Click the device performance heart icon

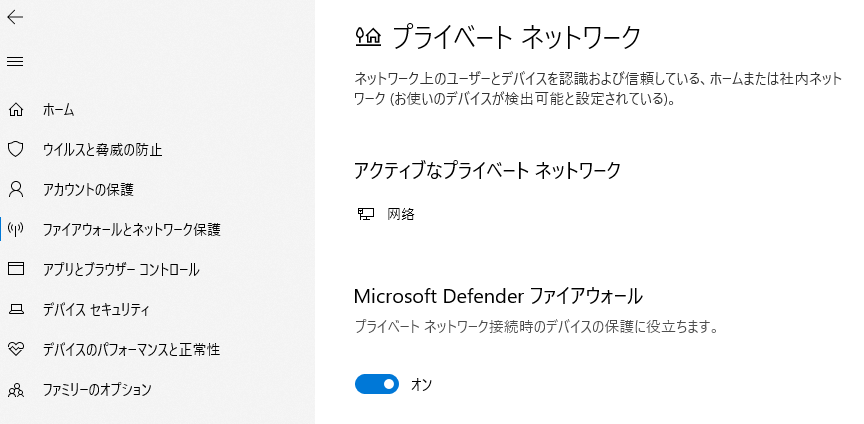(15, 349)
